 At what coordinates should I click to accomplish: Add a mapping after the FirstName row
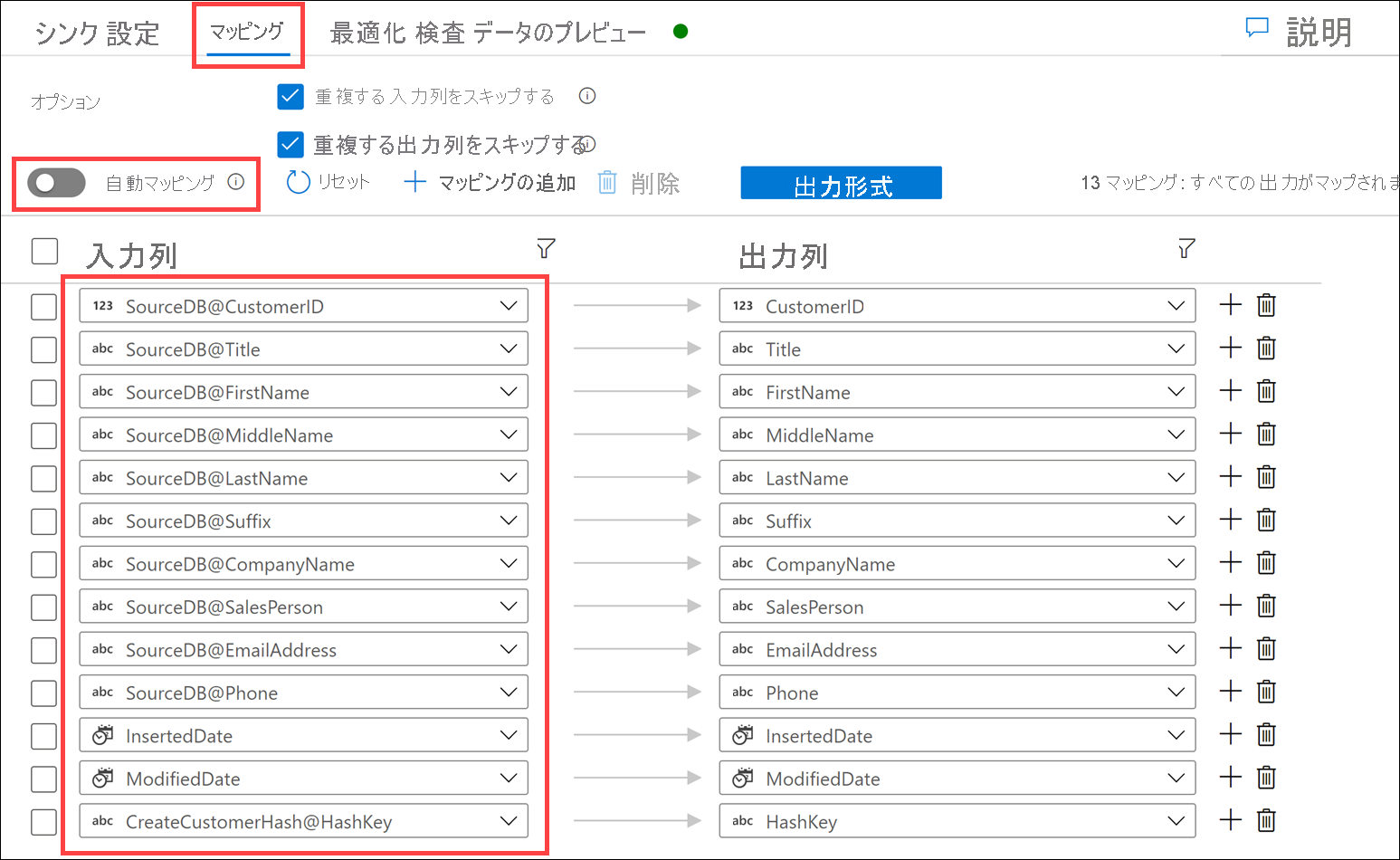click(1230, 391)
